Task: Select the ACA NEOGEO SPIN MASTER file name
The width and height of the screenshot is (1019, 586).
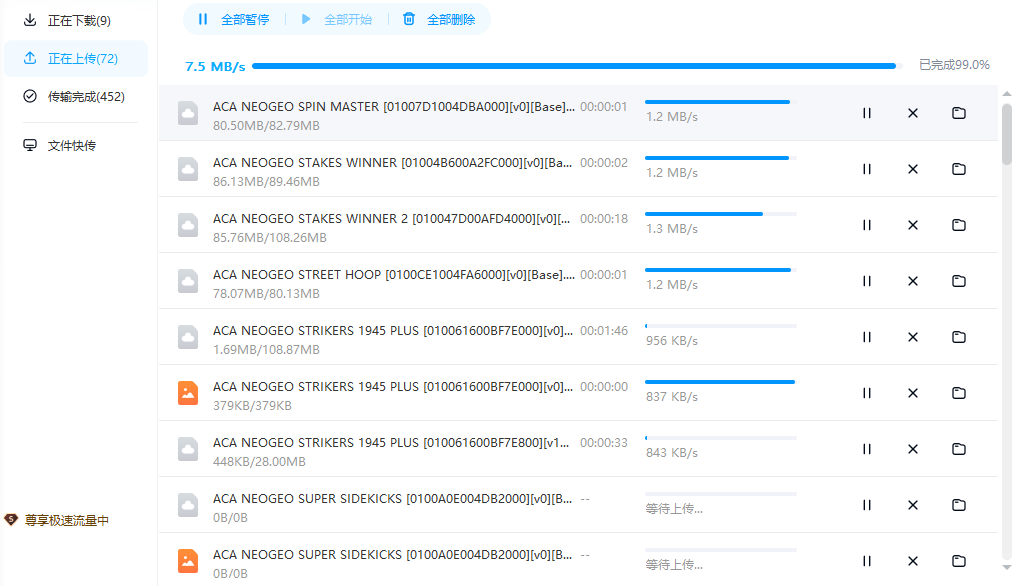Action: (x=394, y=107)
